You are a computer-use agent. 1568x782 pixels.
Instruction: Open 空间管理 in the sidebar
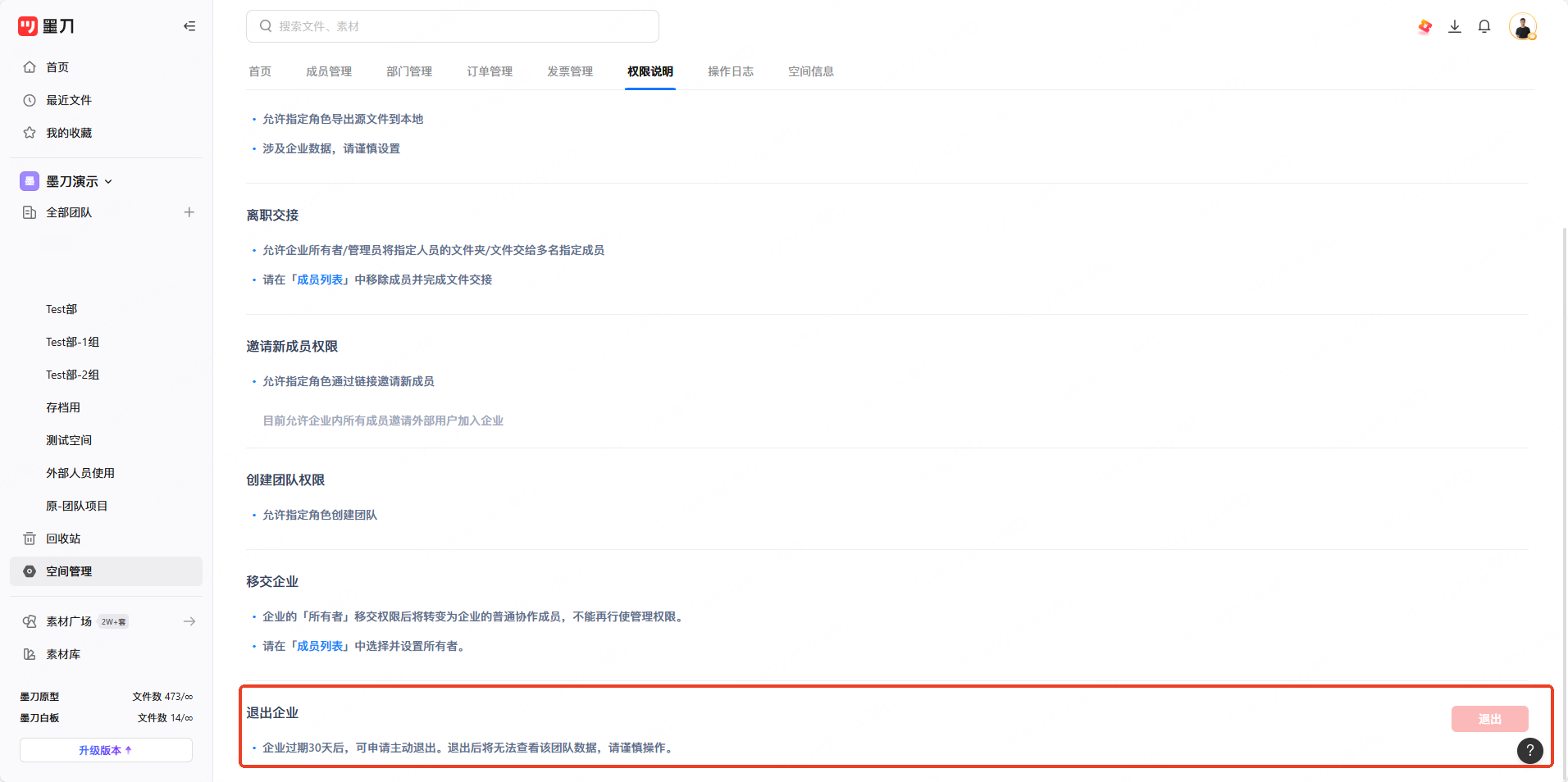[x=106, y=571]
